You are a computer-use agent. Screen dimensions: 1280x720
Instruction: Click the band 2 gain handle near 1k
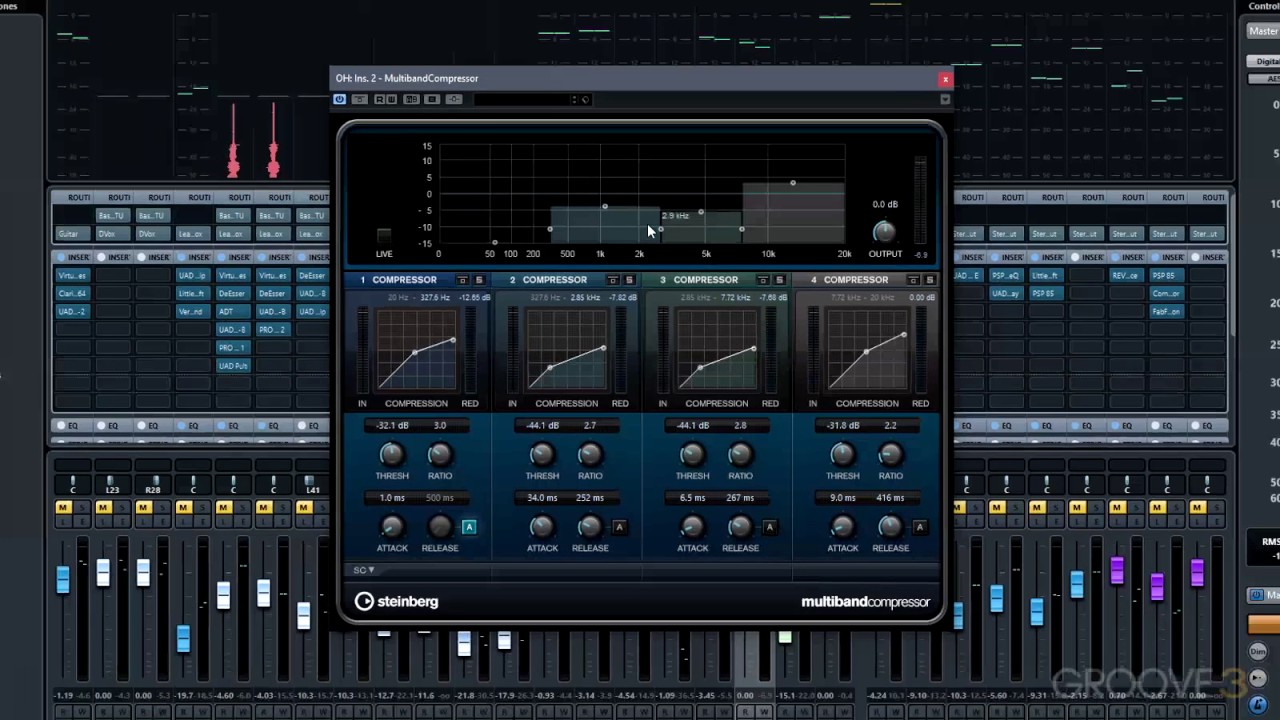click(x=605, y=207)
